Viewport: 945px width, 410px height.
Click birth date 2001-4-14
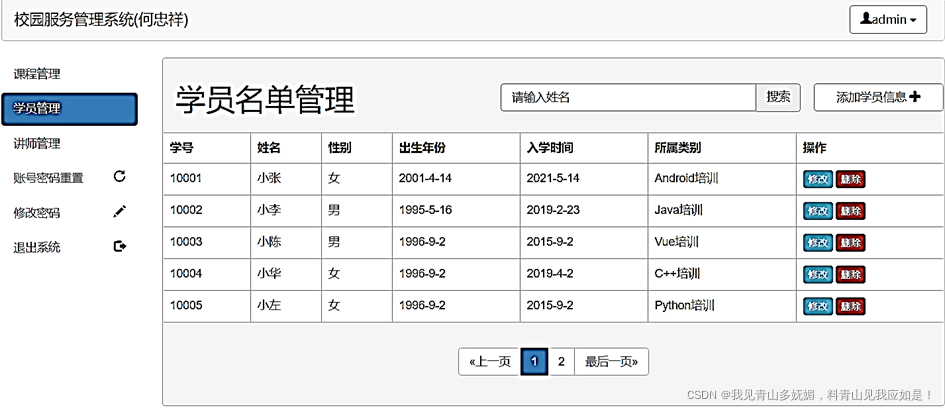(x=425, y=178)
